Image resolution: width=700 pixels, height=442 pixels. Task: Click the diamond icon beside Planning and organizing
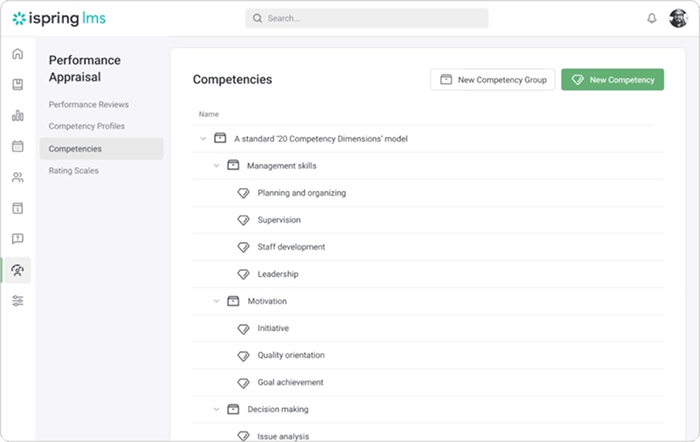[x=243, y=193]
